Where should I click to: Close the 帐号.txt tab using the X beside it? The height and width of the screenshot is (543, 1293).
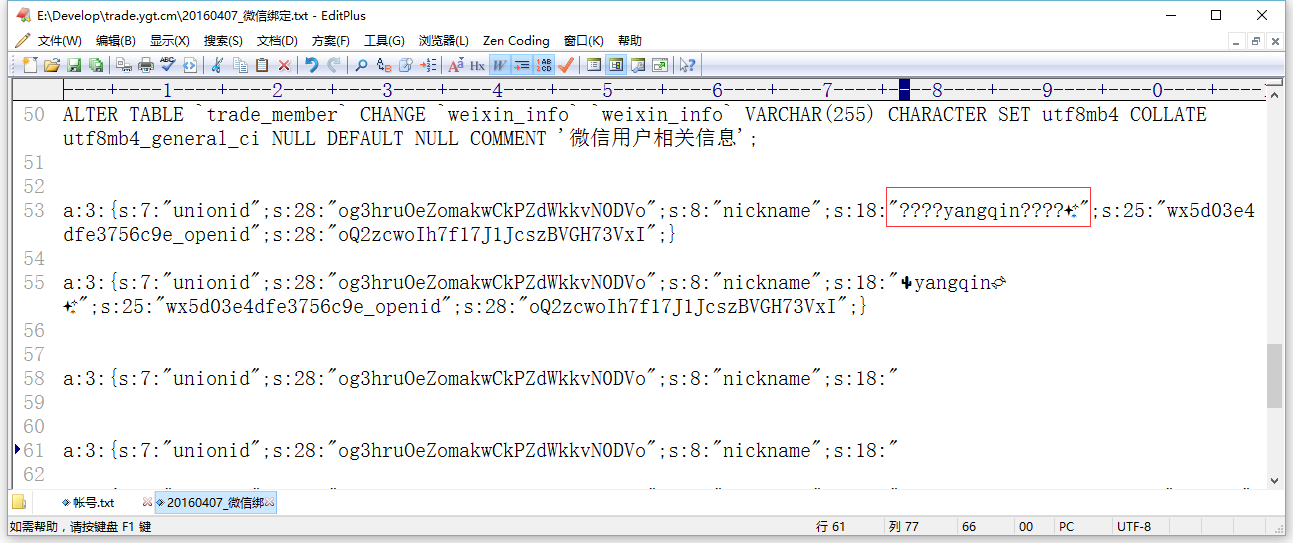(x=148, y=502)
